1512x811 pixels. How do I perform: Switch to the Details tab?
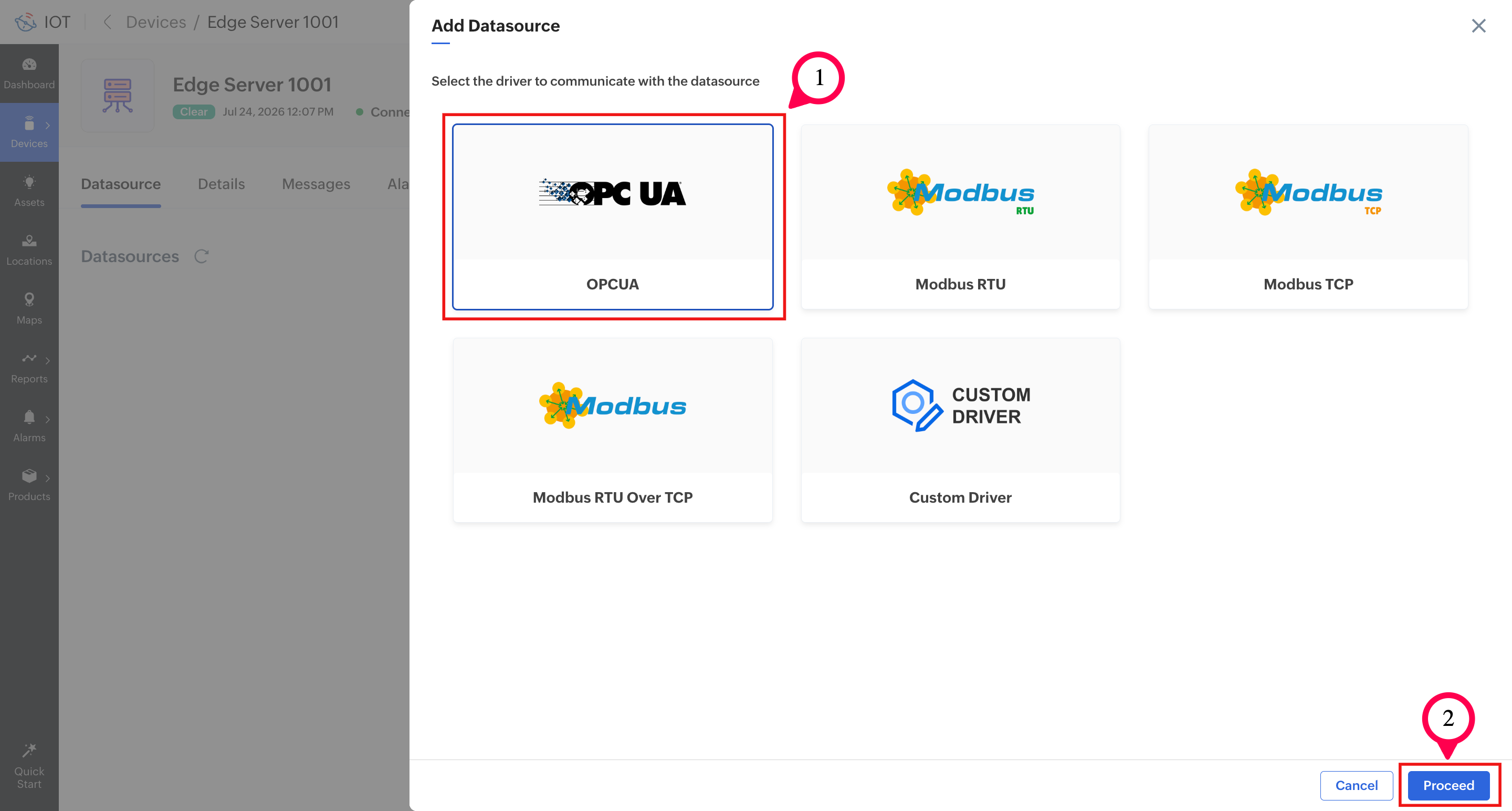pyautogui.click(x=221, y=184)
